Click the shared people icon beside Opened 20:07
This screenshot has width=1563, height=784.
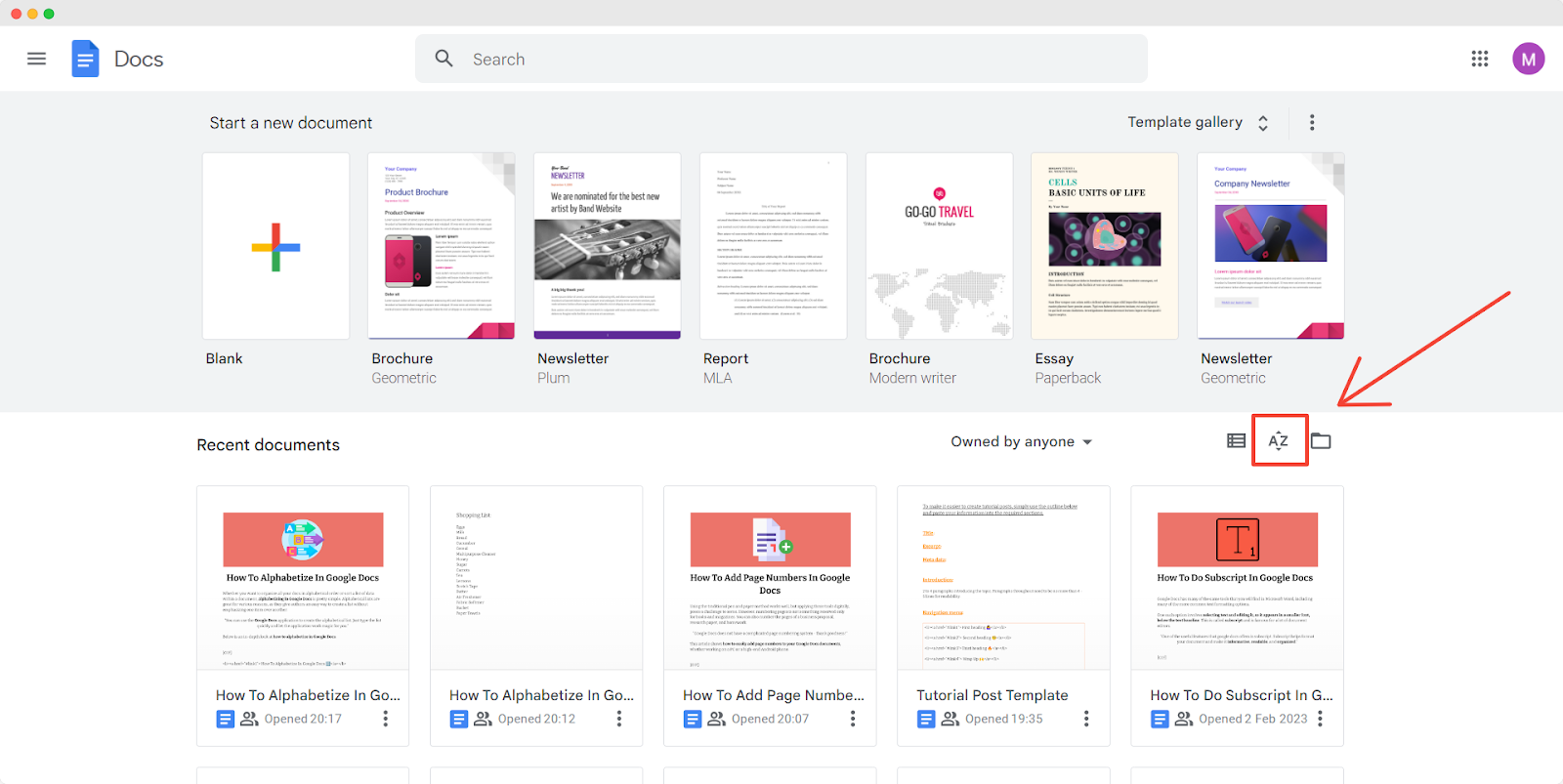click(717, 719)
